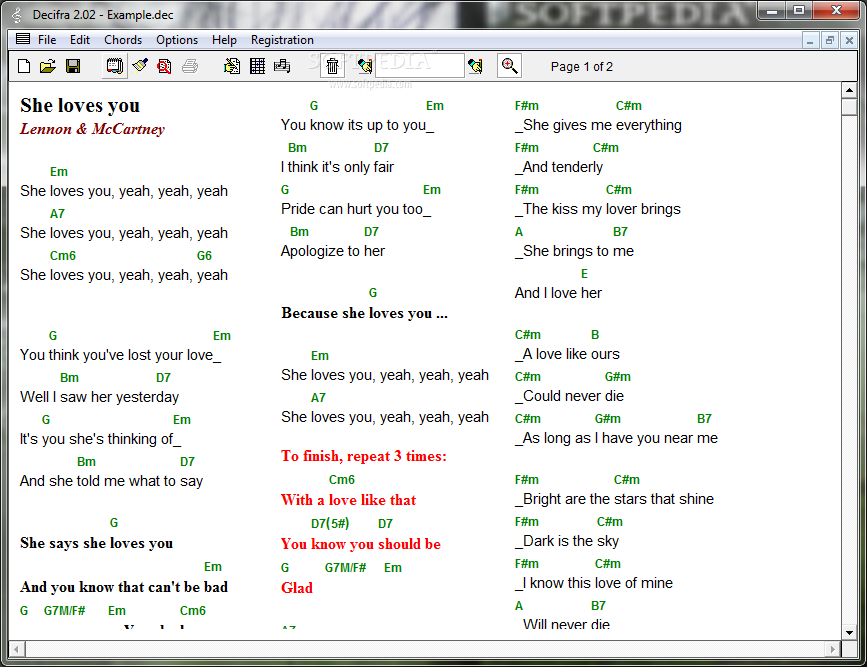Click the toolbar icon after the grid icon

282,66
